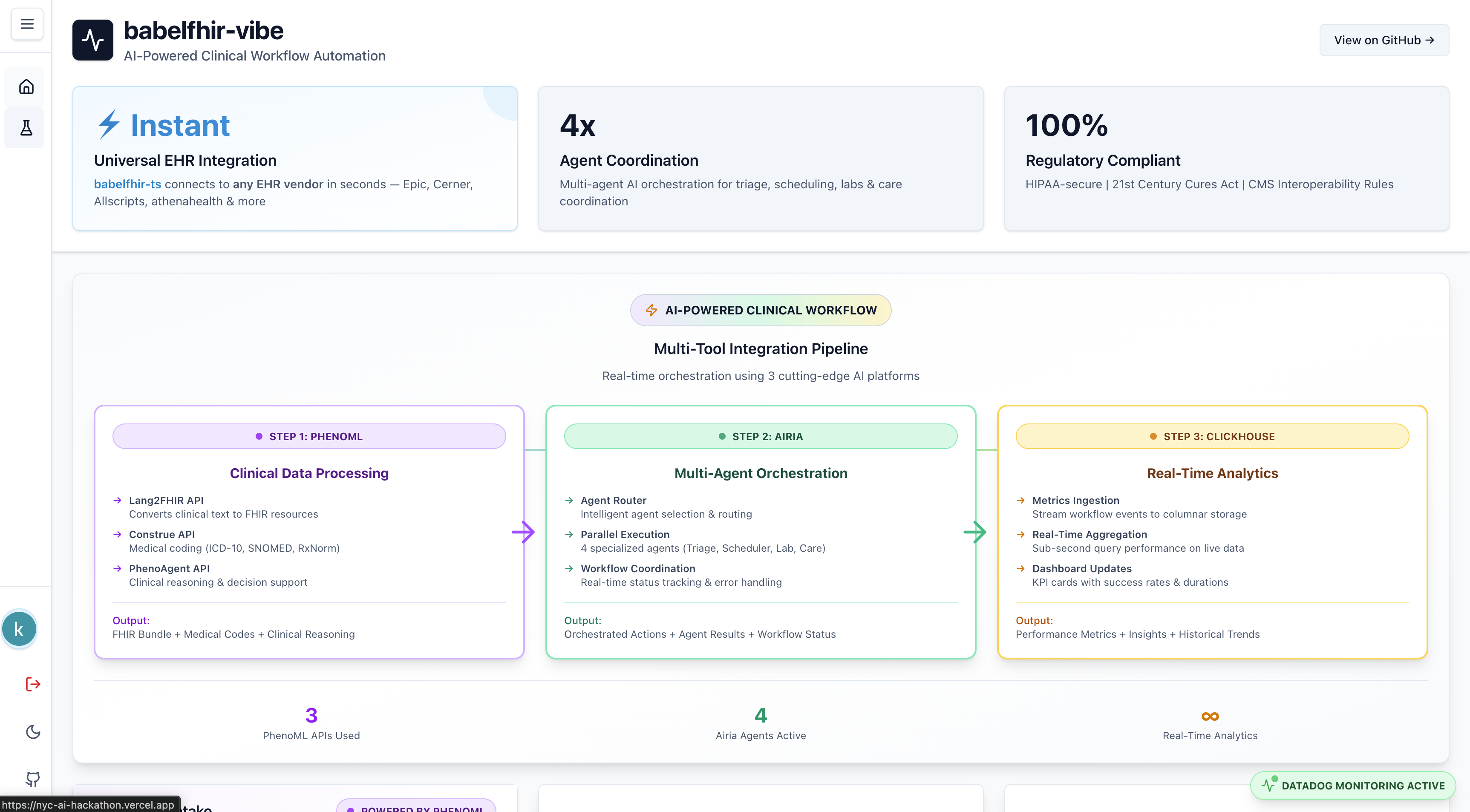This screenshot has width=1470, height=812.
Task: Open the hamburger sidebar menu
Action: pos(27,23)
